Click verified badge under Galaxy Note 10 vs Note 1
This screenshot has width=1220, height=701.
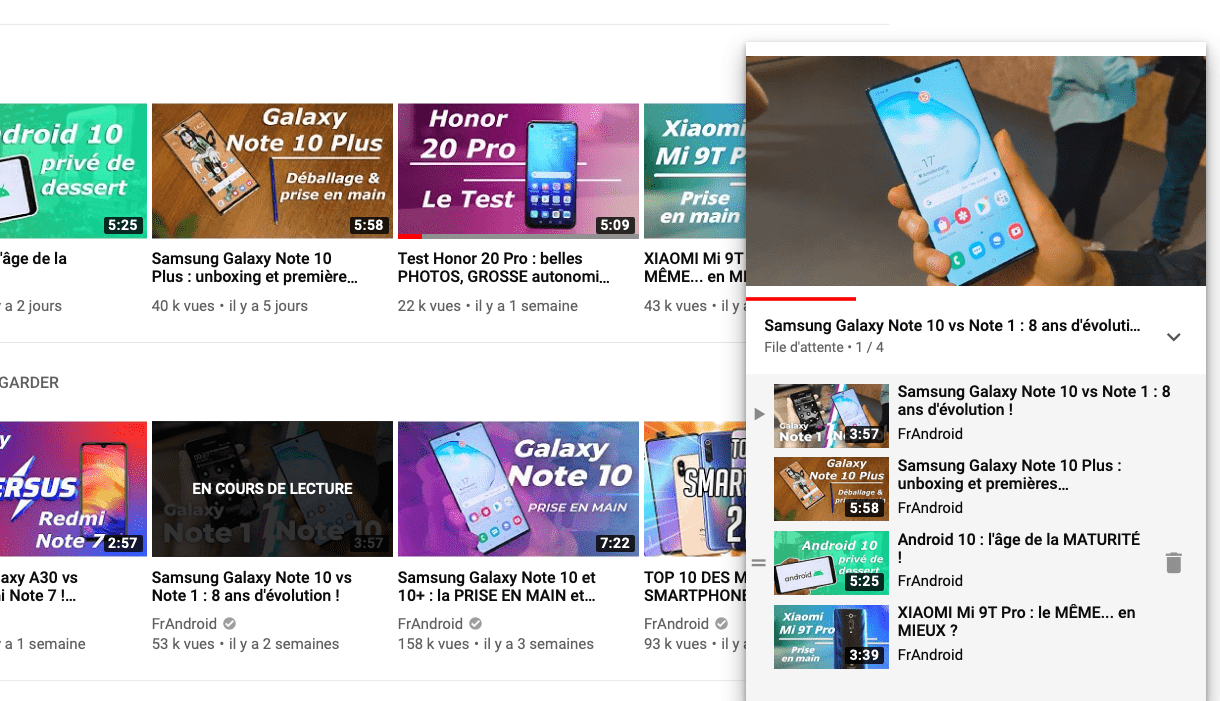(x=230, y=623)
